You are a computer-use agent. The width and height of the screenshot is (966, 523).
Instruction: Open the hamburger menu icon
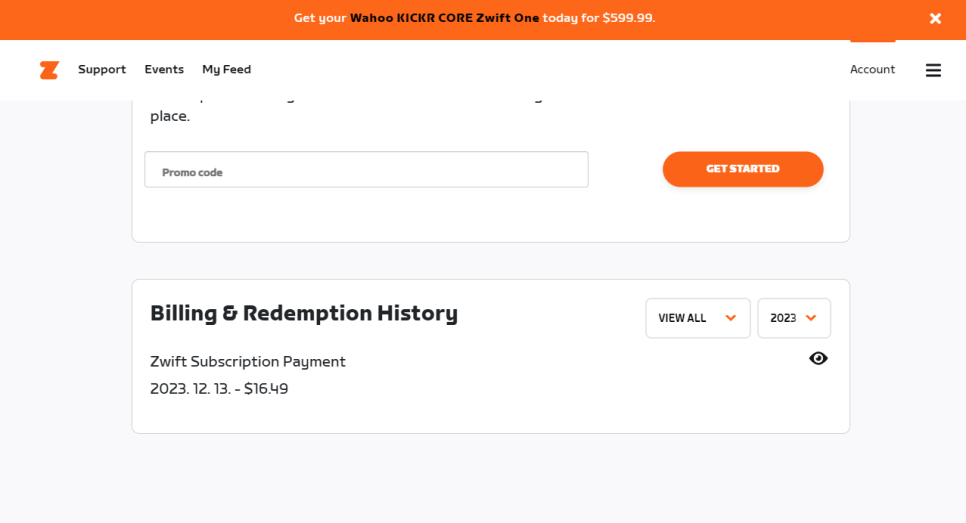click(x=933, y=70)
